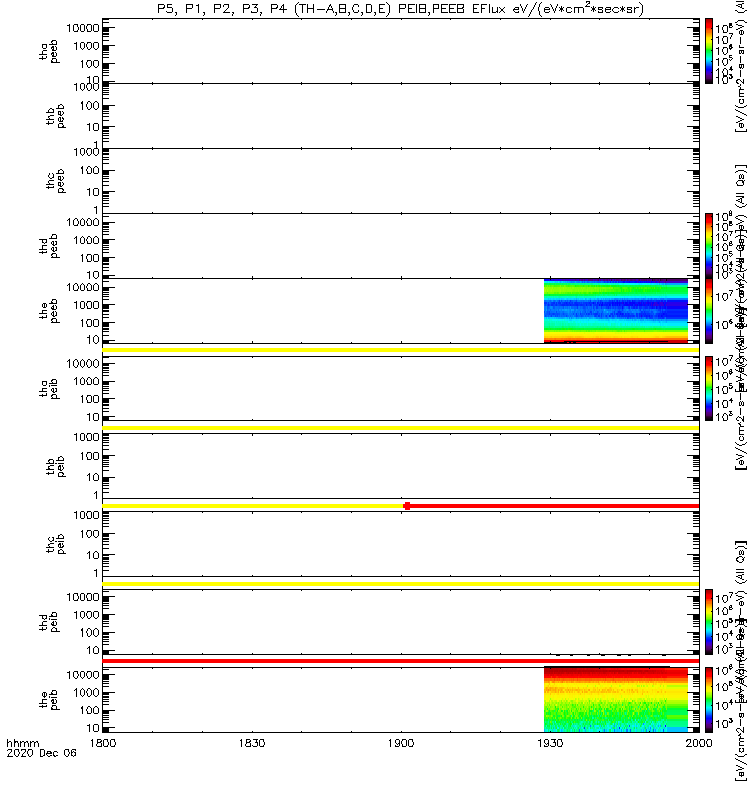The height and width of the screenshot is (800, 750).
Task: Select the 'thc peeb' panel label
Action: (x=55, y=181)
